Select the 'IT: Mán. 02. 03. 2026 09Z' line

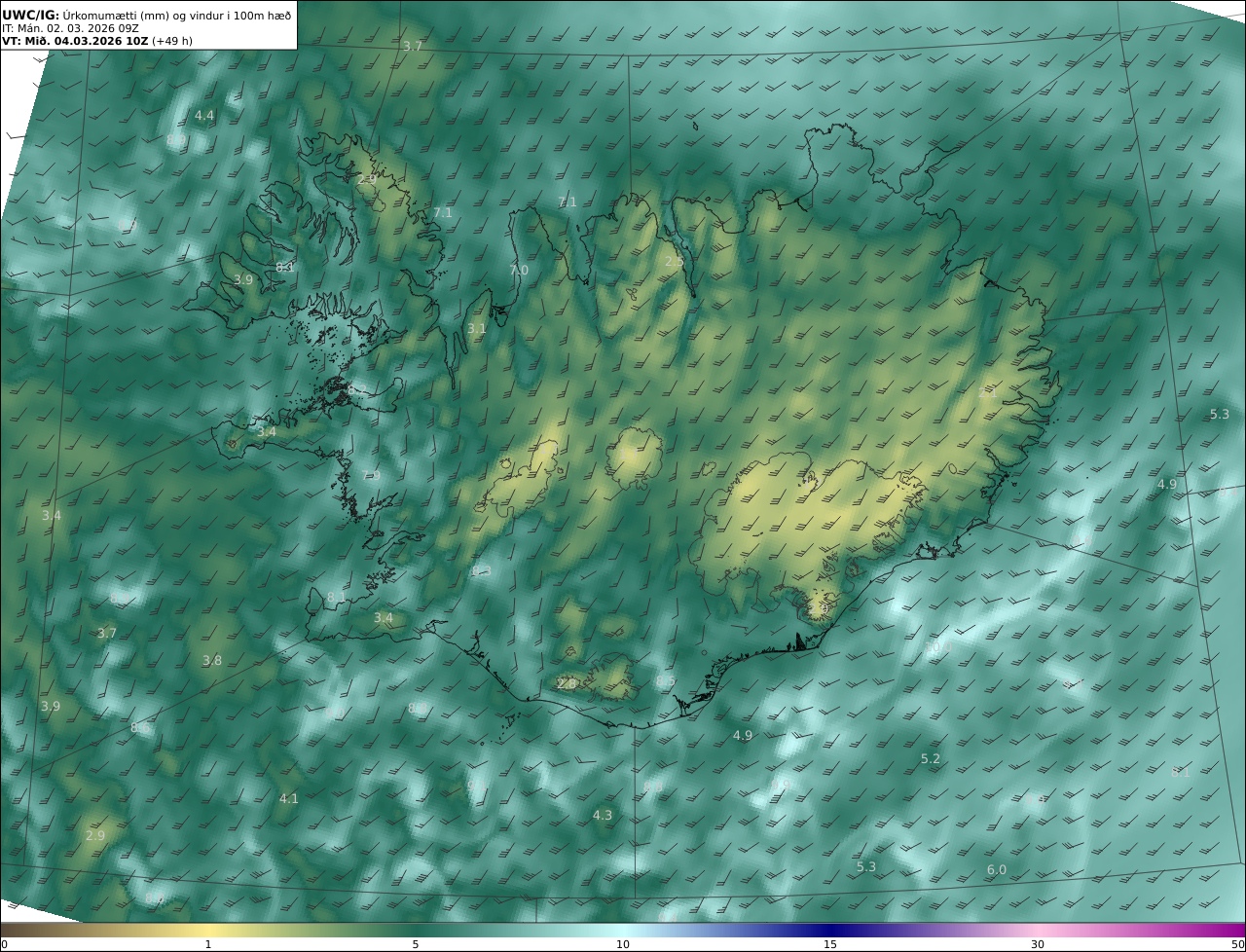tap(70, 28)
